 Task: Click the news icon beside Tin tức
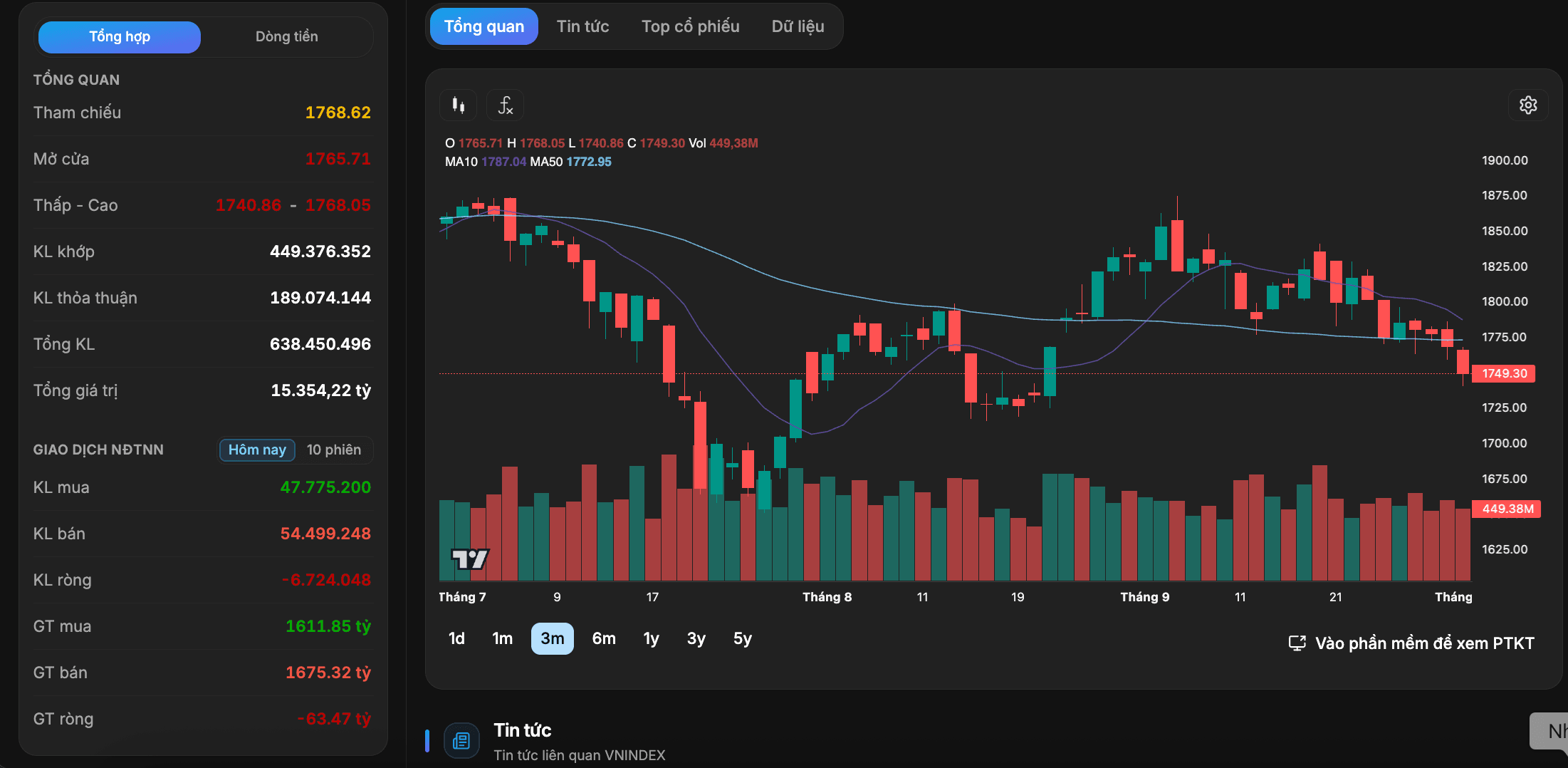point(461,741)
